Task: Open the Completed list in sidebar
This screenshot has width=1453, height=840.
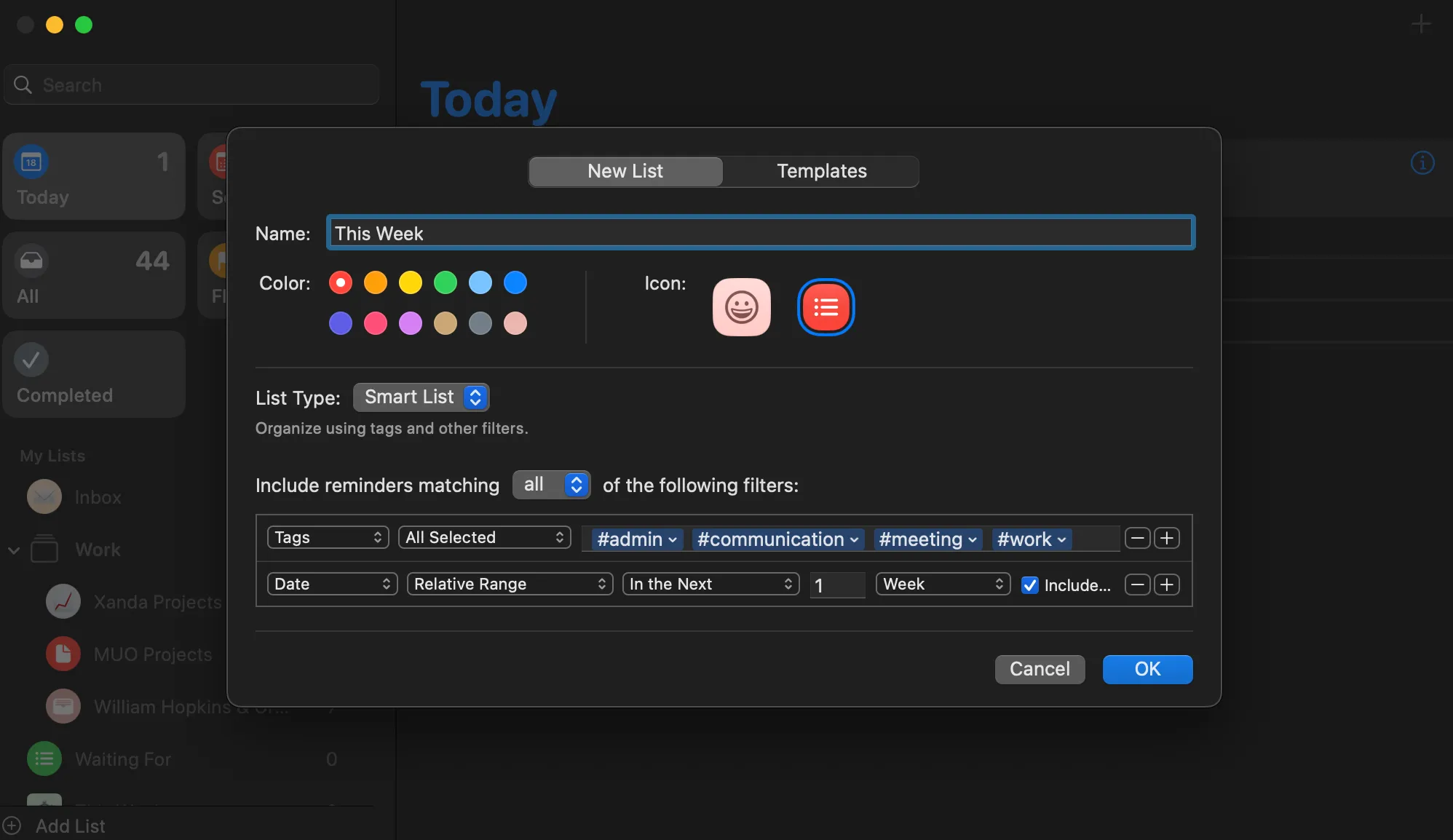Action: (x=93, y=373)
